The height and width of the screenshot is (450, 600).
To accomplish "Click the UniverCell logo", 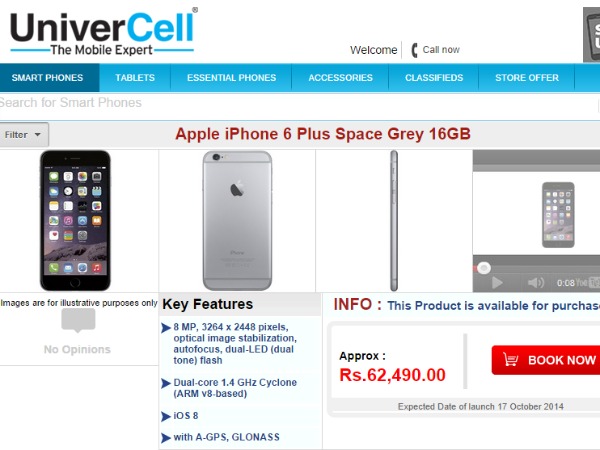I will coord(103,33).
